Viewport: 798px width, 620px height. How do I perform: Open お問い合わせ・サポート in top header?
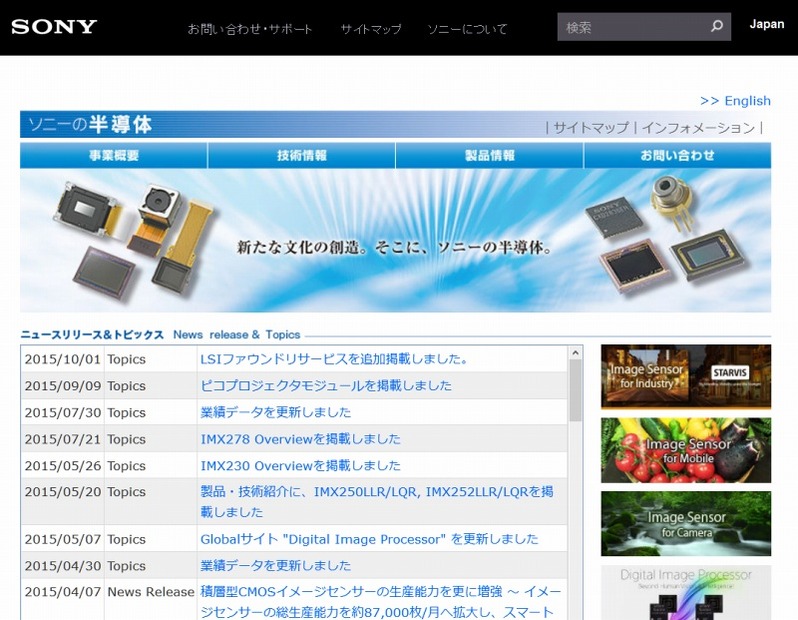(250, 29)
